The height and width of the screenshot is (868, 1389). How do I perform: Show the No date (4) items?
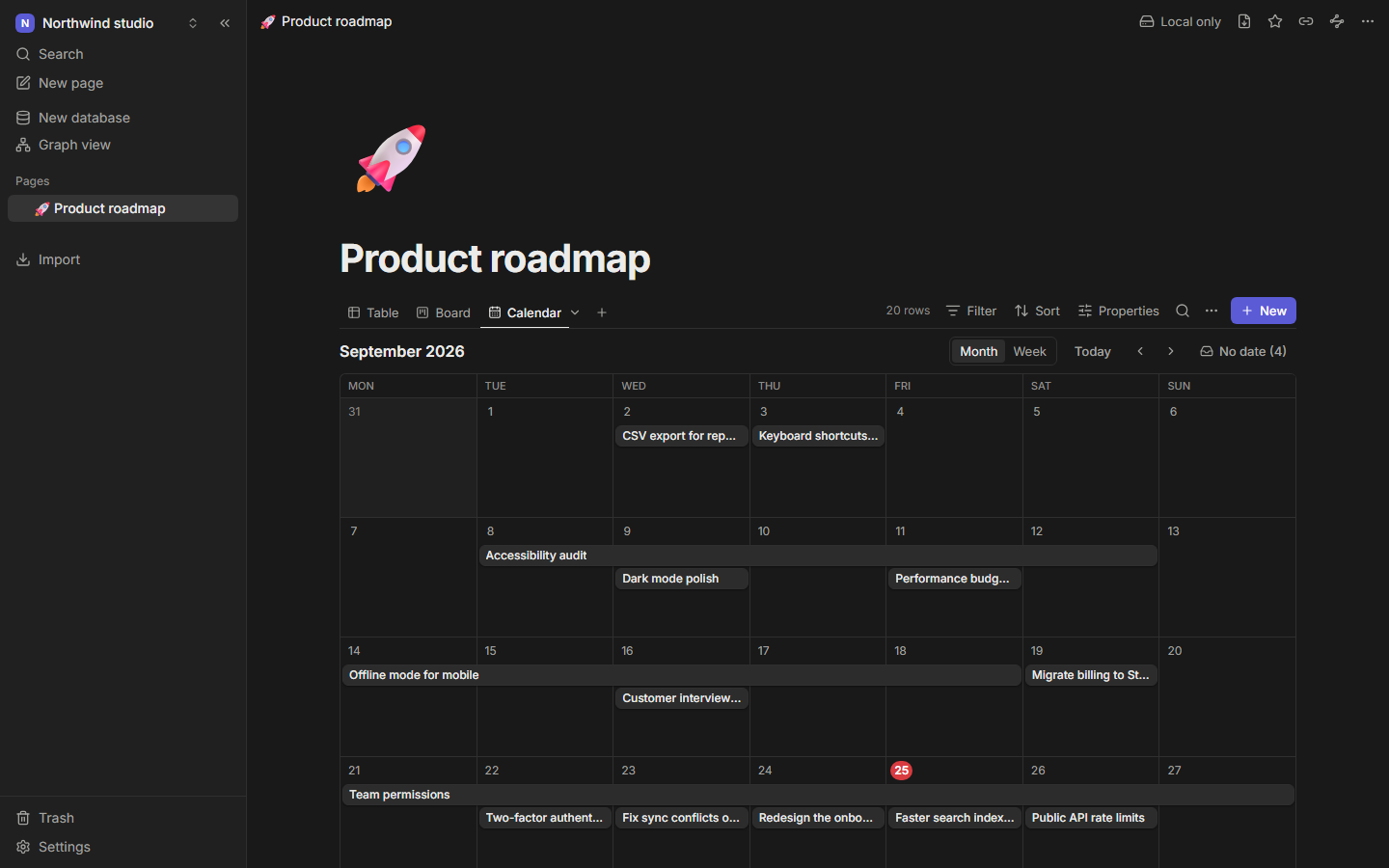1243,351
